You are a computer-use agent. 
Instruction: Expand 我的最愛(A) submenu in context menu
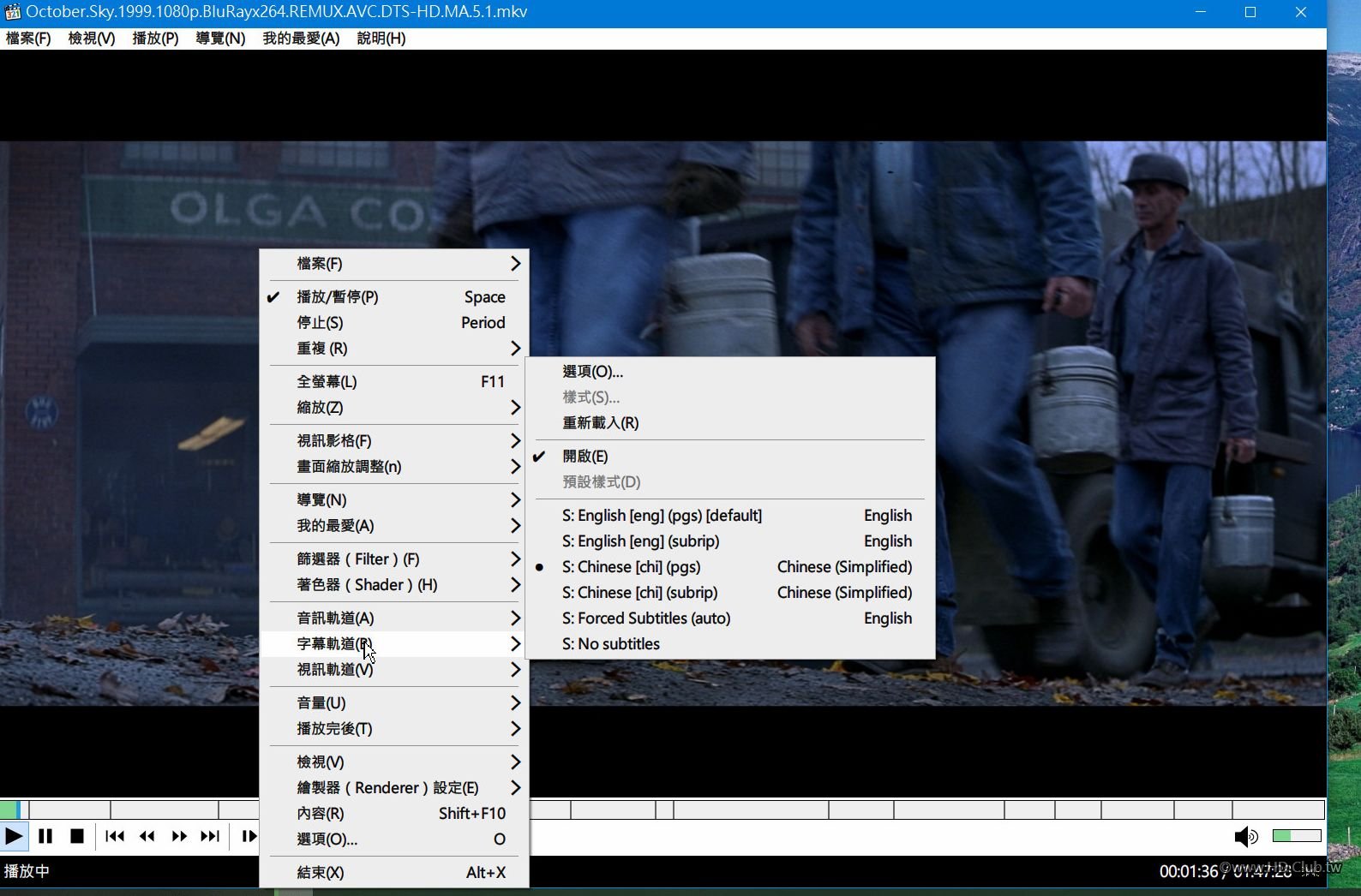(x=394, y=526)
